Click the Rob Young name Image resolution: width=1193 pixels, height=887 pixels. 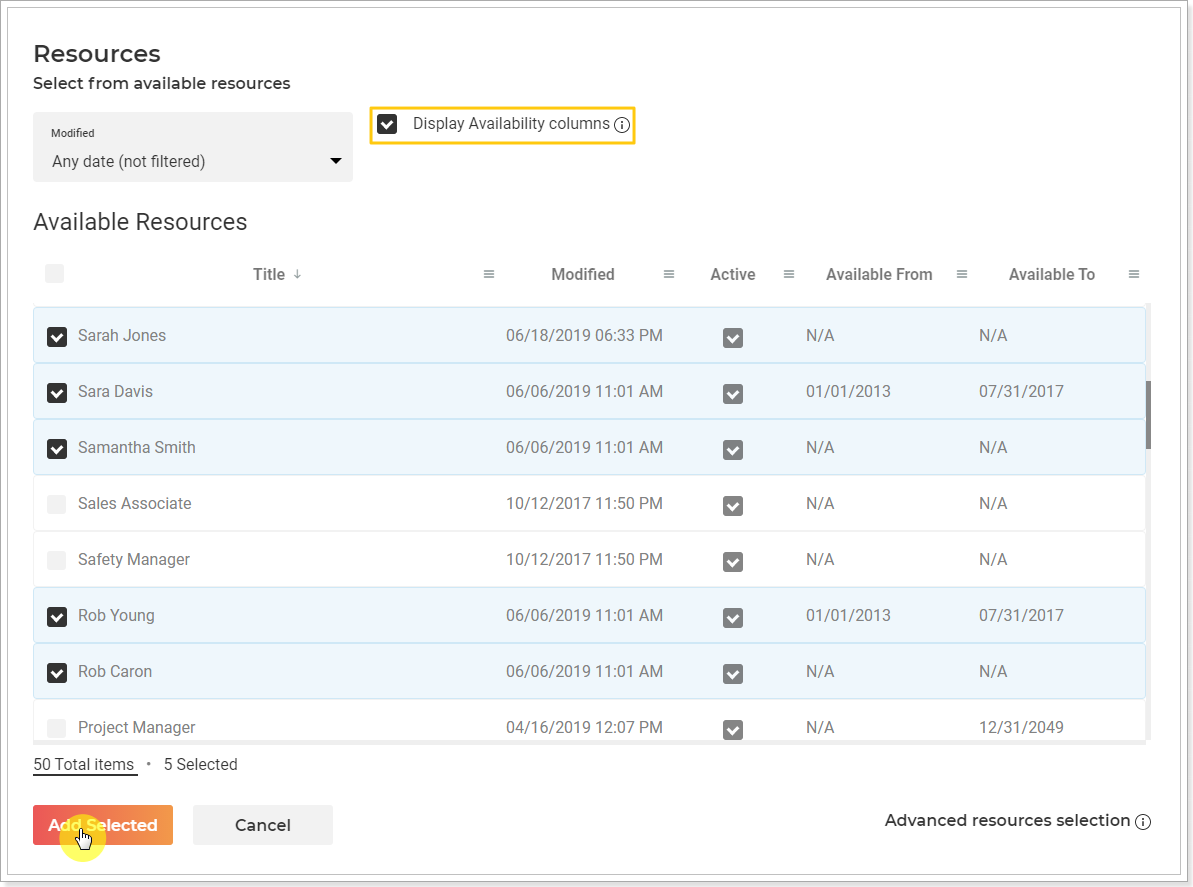116,615
